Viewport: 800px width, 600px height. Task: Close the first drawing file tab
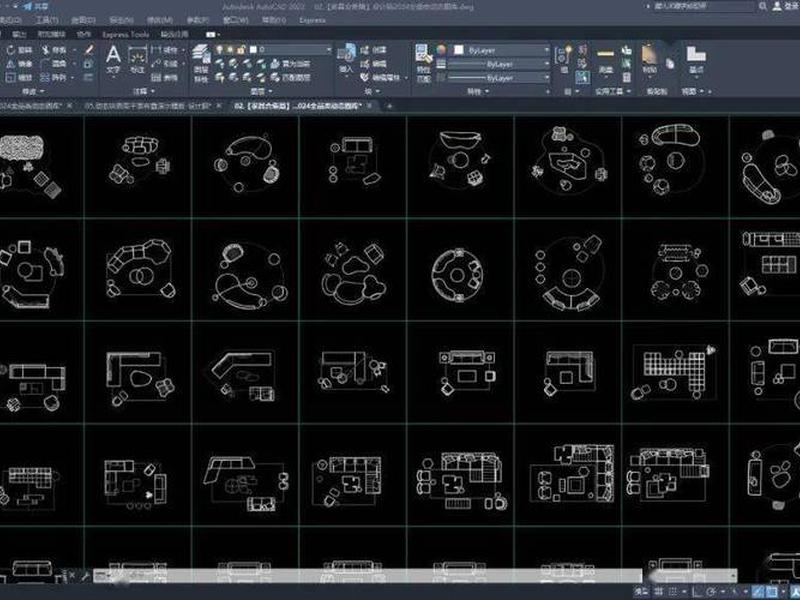click(x=69, y=106)
